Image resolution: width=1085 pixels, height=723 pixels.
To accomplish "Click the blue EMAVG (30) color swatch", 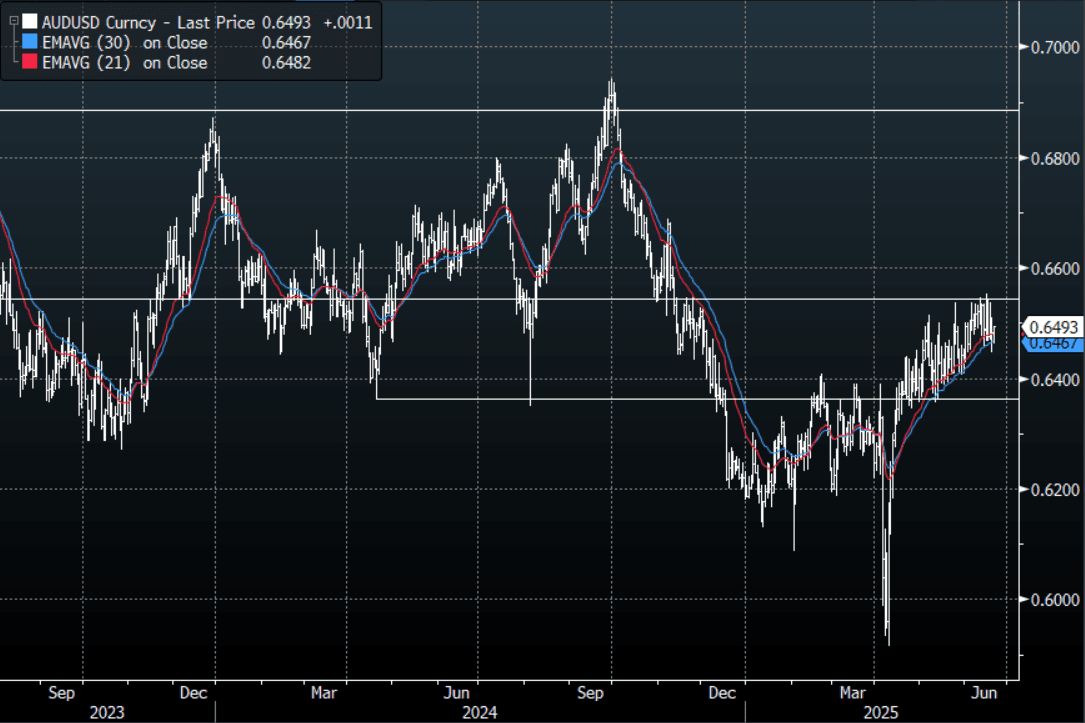I will click(29, 43).
